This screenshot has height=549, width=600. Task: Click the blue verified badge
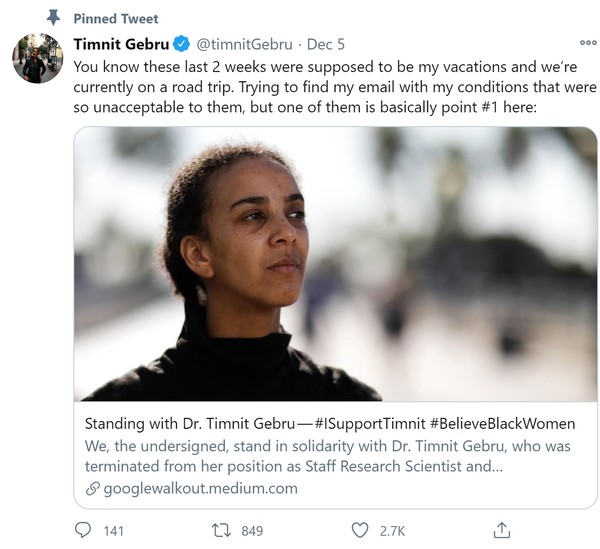coord(180,43)
